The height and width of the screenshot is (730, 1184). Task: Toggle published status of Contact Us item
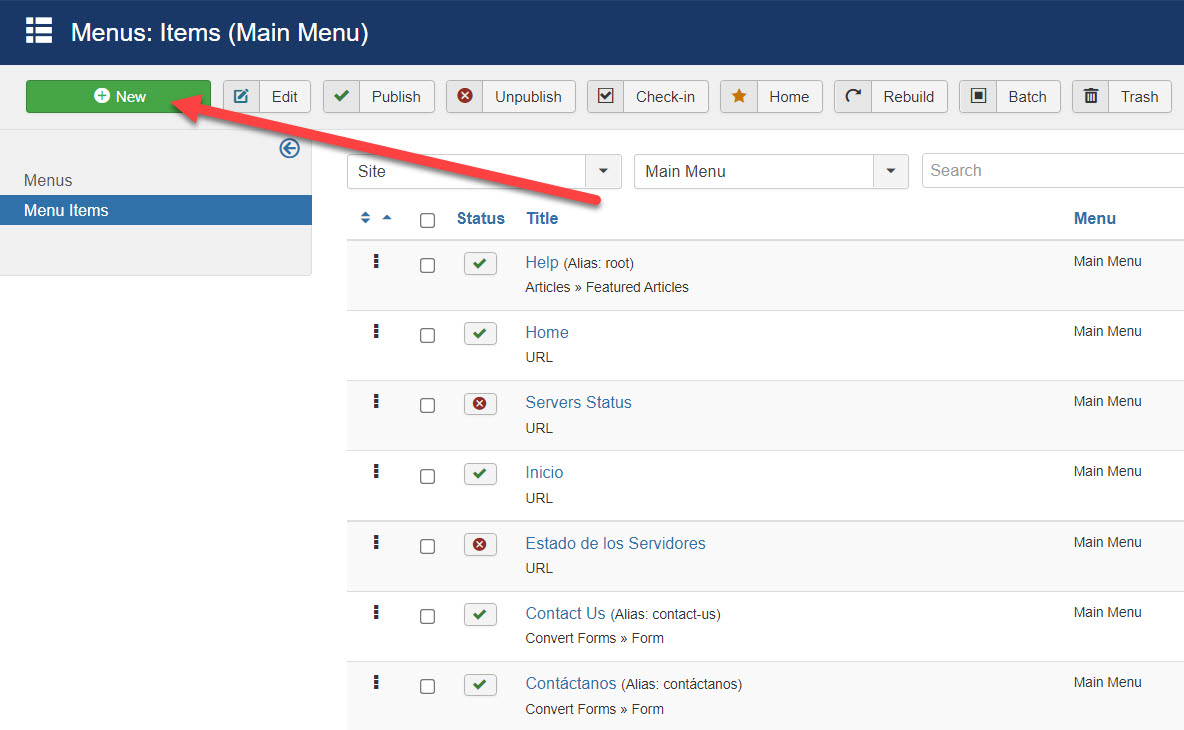(x=480, y=614)
